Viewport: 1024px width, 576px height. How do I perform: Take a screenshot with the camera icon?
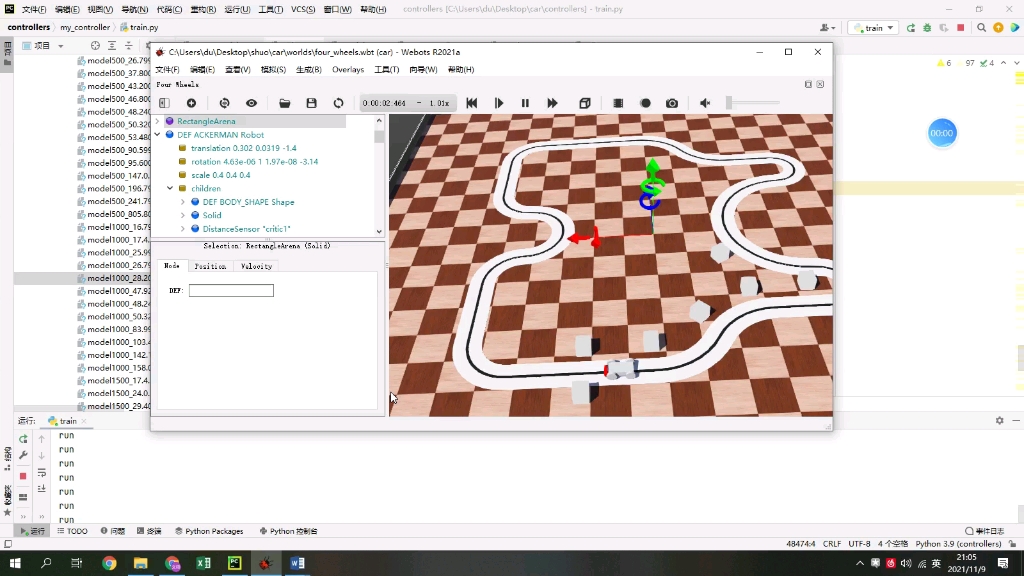[x=672, y=103]
